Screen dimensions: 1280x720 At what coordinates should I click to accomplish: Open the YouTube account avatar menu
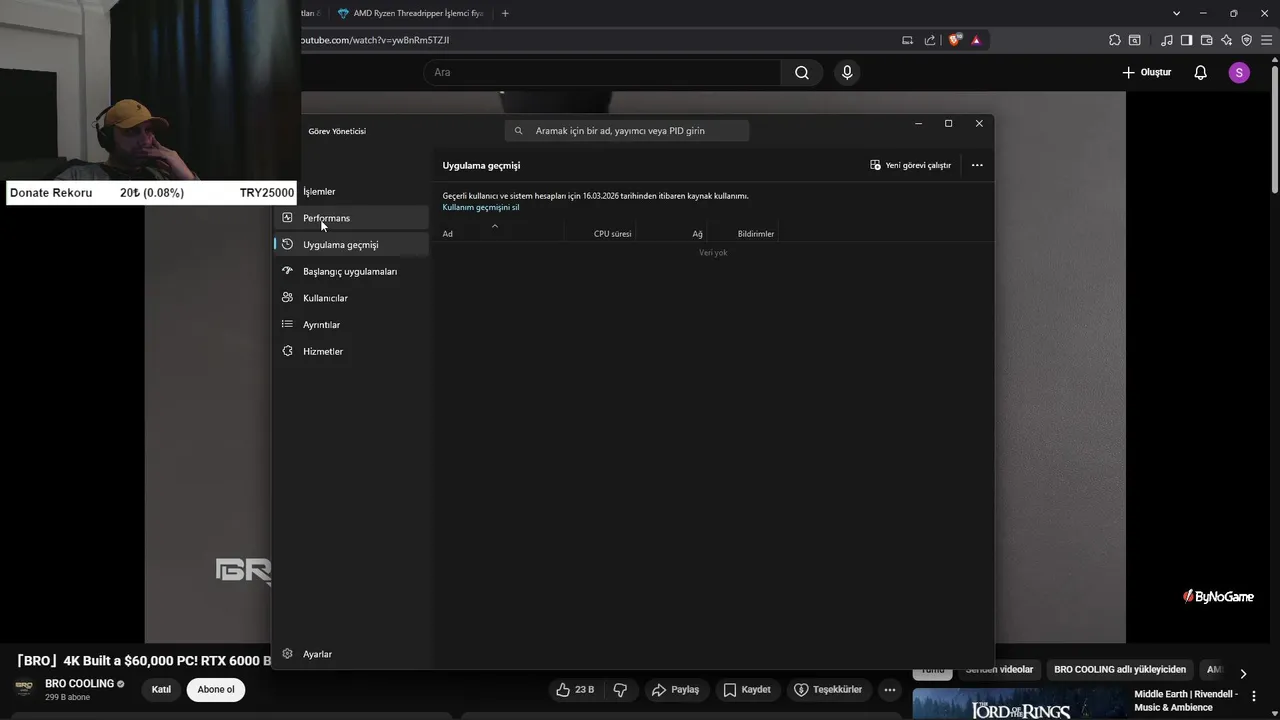[1239, 72]
